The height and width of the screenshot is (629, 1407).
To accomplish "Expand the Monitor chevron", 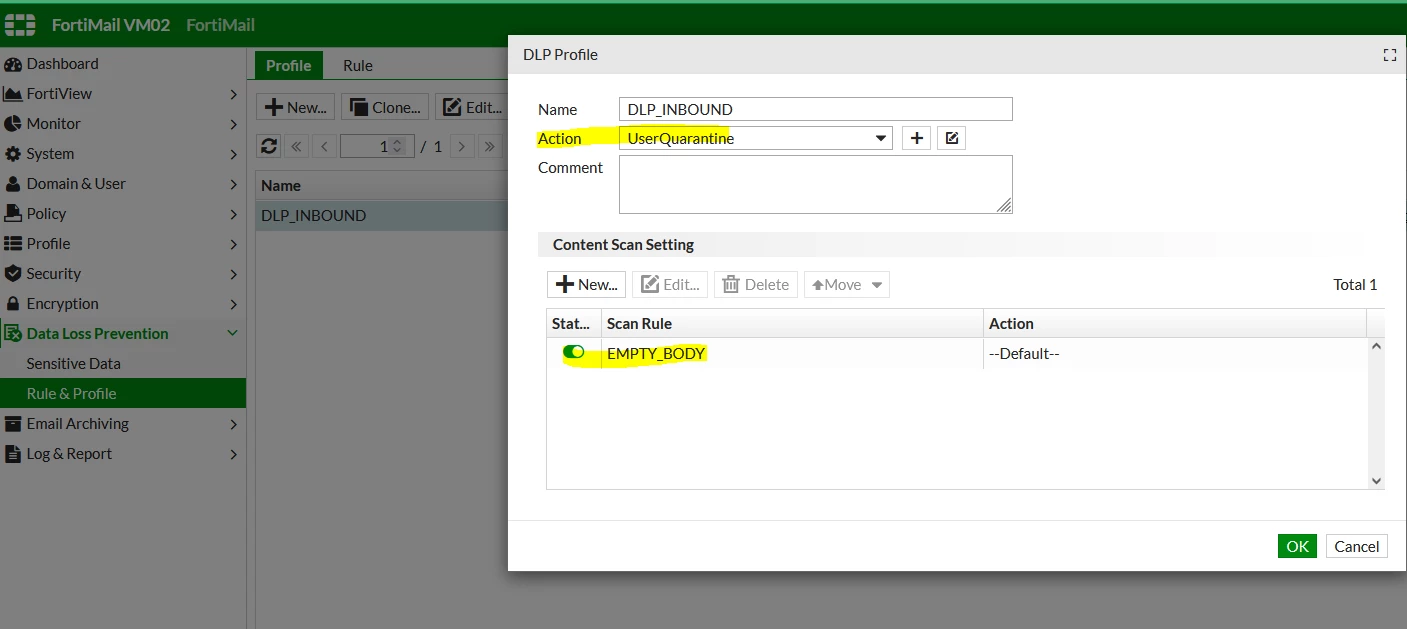I will click(233, 124).
